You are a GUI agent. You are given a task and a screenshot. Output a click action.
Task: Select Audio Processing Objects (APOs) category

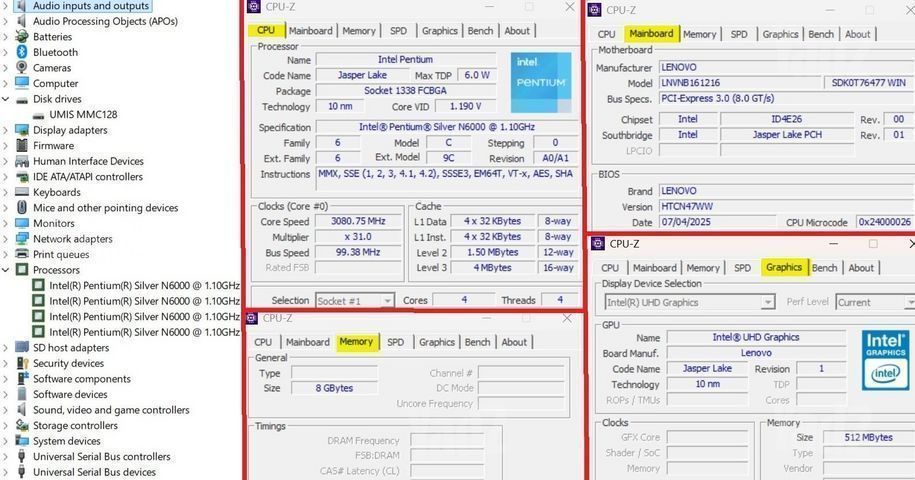coord(105,21)
